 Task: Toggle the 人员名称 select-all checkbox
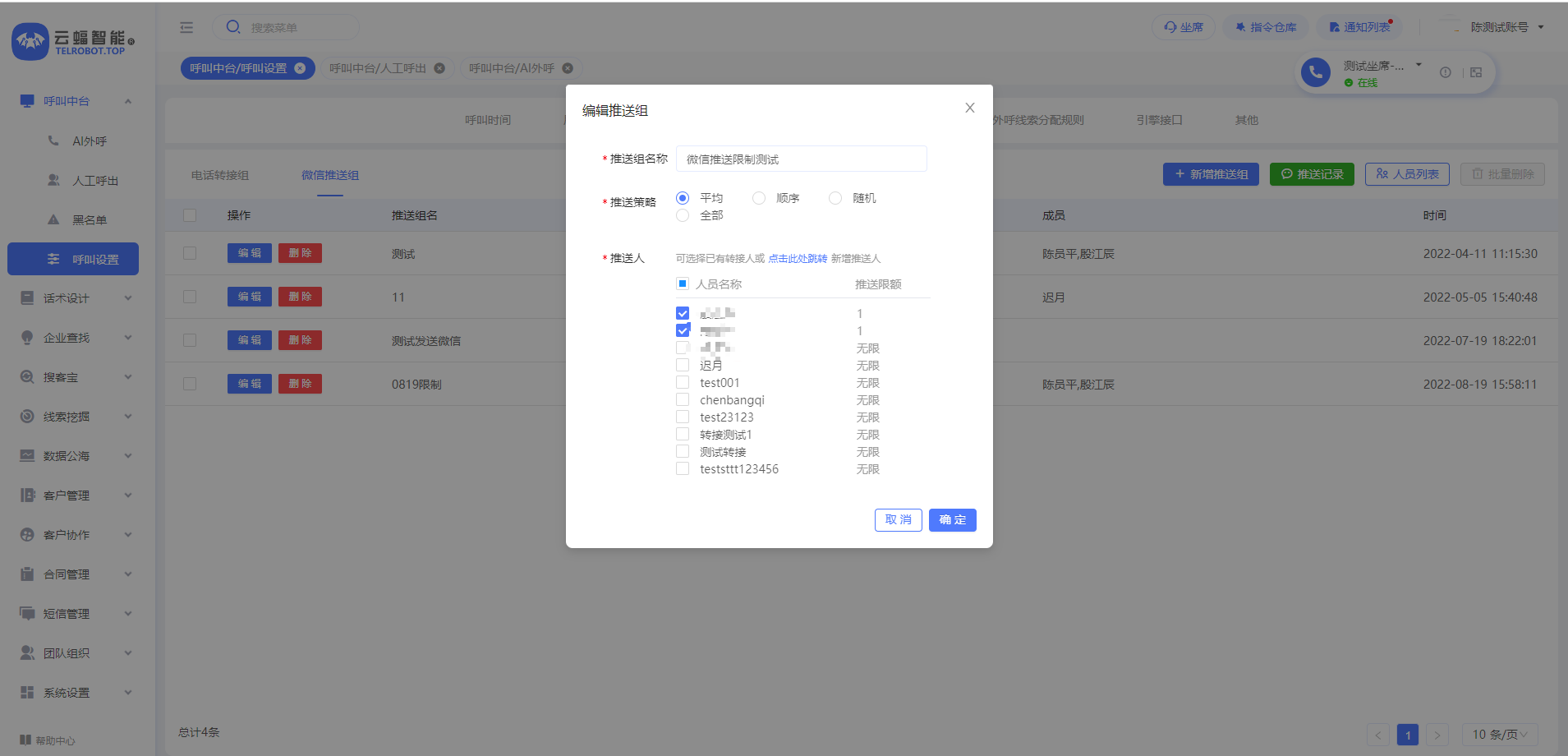[683, 283]
